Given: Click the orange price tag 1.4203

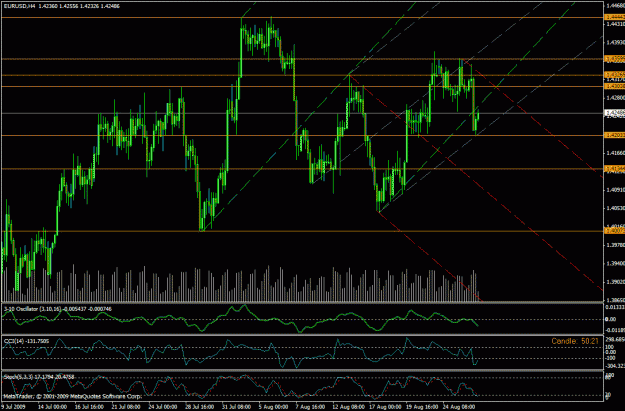Looking at the screenshot, I should point(615,135).
